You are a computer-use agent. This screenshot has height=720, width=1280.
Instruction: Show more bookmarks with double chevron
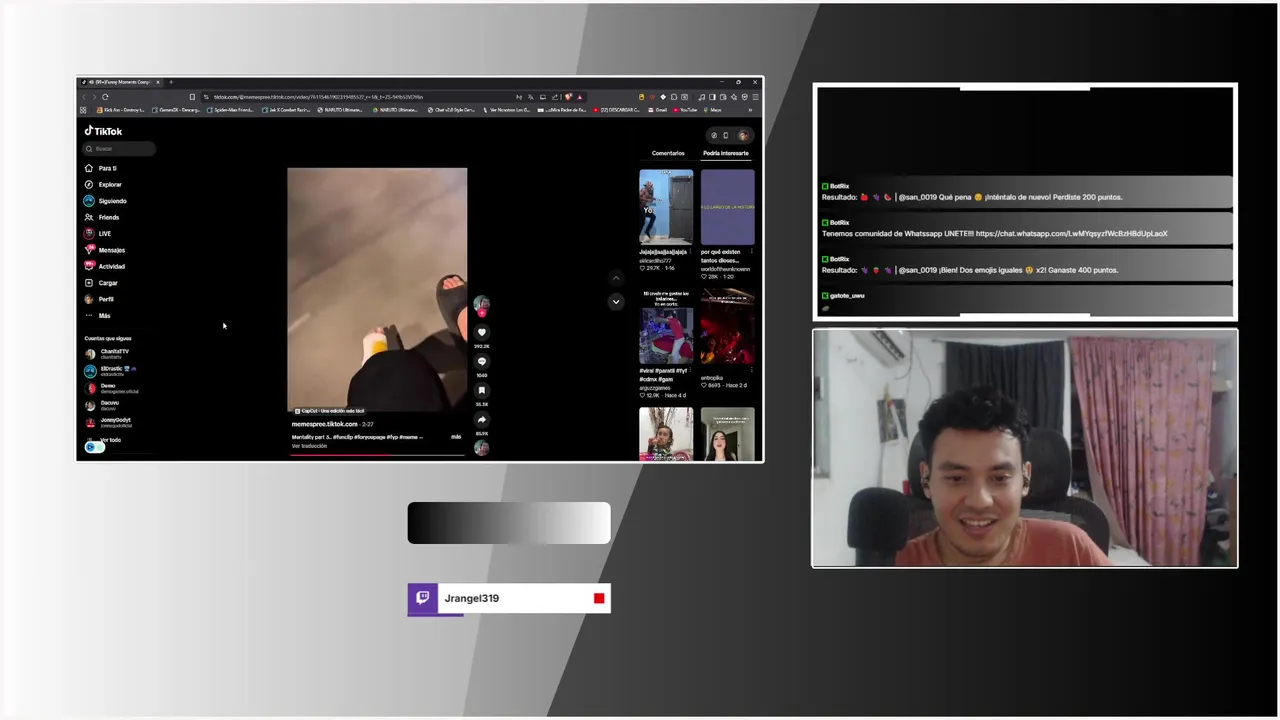(x=750, y=110)
